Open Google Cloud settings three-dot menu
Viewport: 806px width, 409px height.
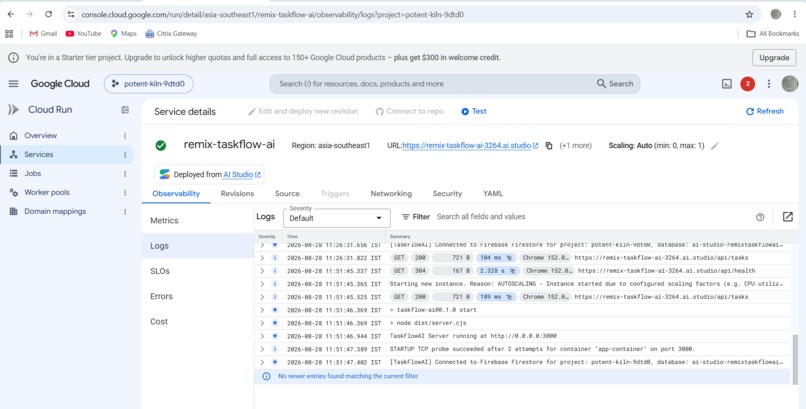768,84
